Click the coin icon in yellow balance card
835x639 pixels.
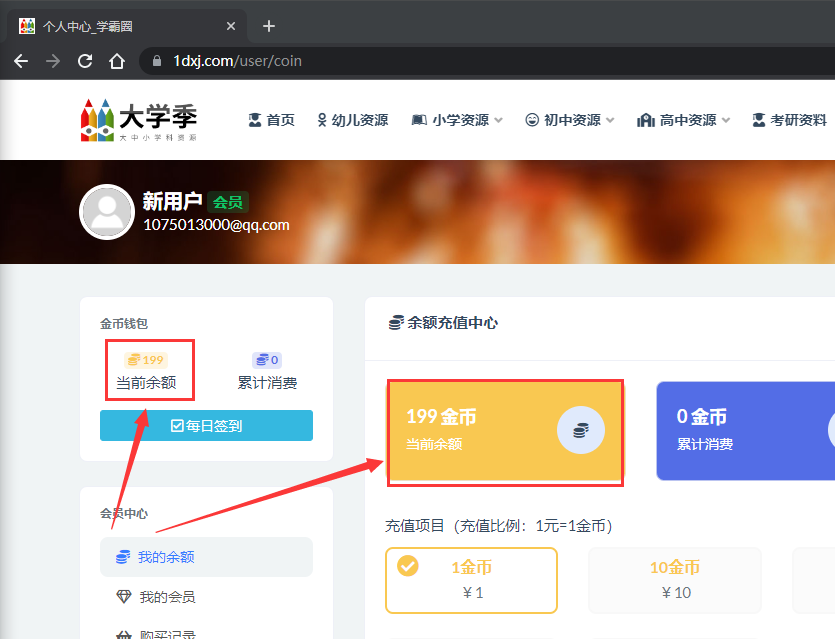[580, 431]
